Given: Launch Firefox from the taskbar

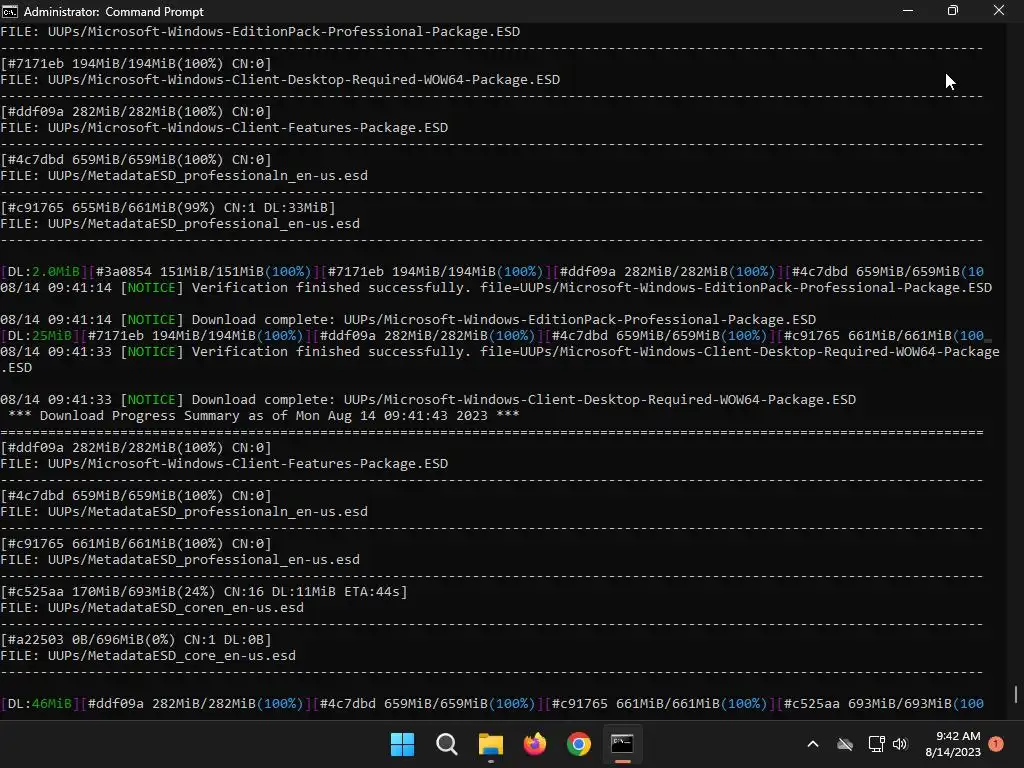Looking at the screenshot, I should tap(535, 744).
